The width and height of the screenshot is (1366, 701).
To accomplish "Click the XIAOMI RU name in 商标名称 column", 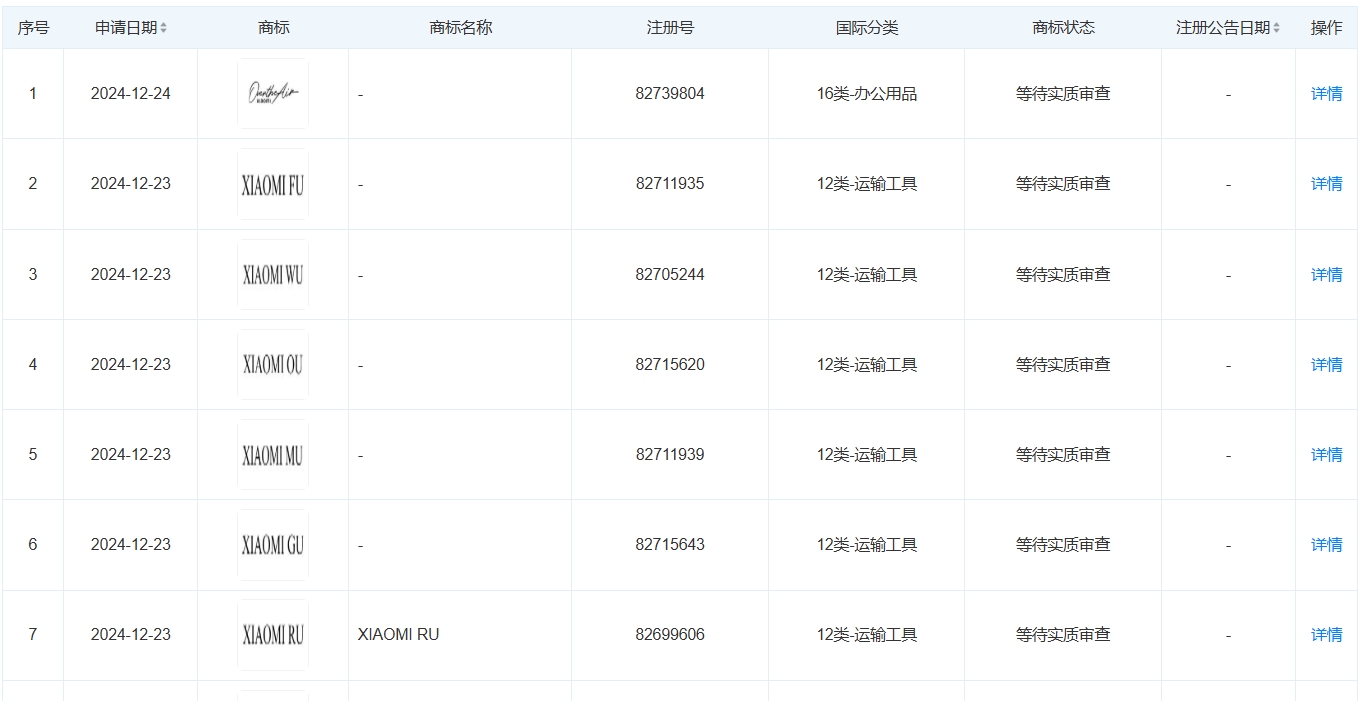I will (x=398, y=634).
